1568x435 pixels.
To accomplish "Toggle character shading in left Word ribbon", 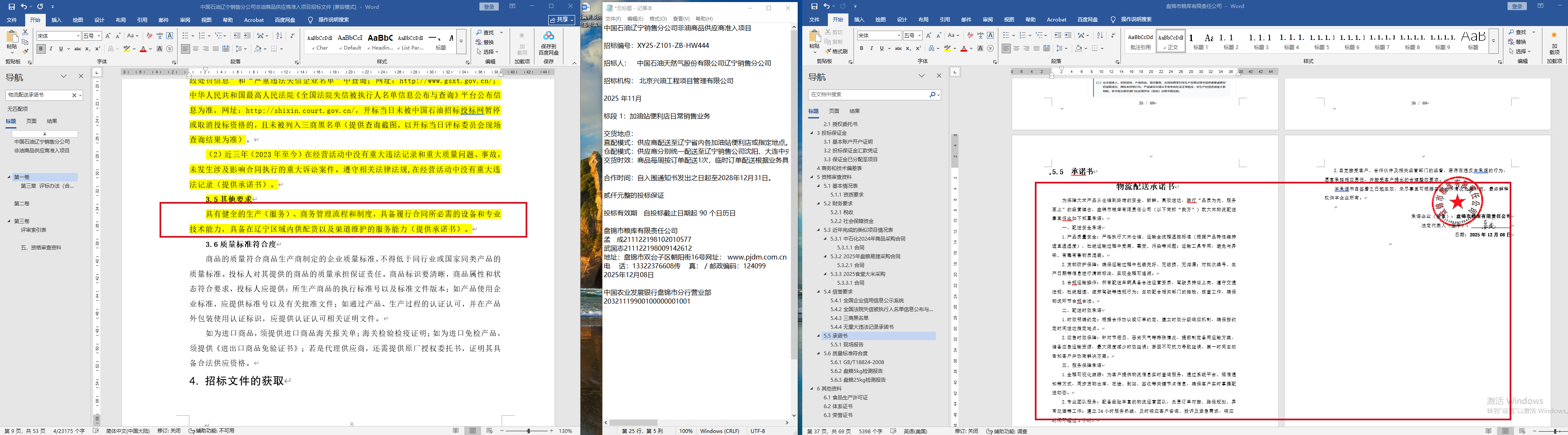I will click(160, 49).
